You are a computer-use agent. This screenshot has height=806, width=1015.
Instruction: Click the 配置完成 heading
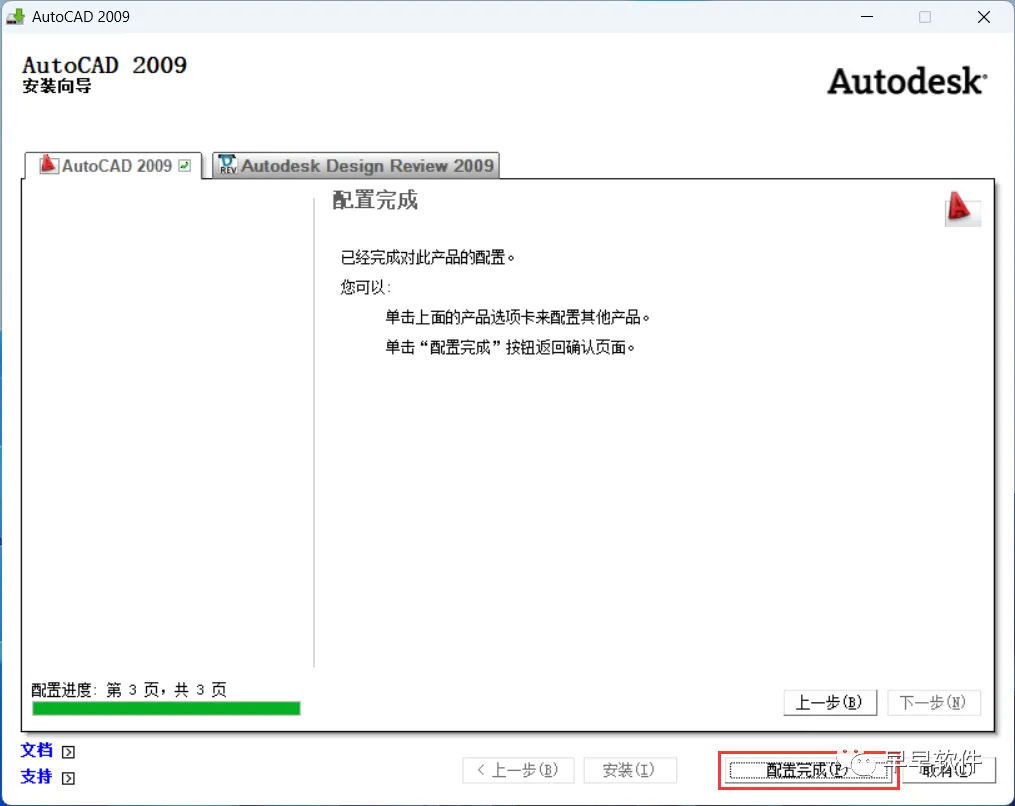point(375,200)
